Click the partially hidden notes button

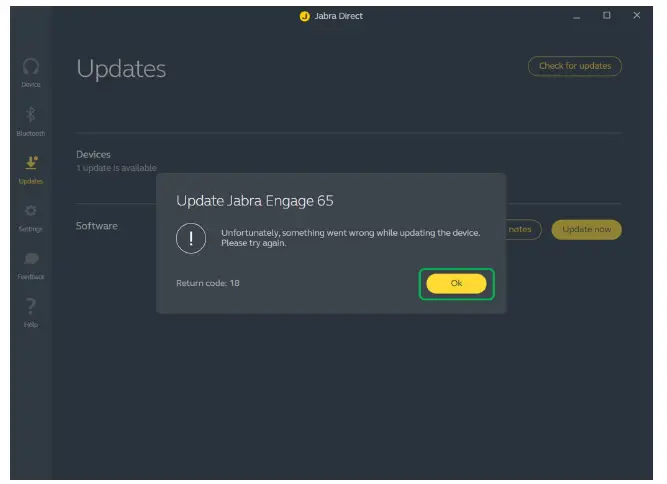tap(523, 229)
